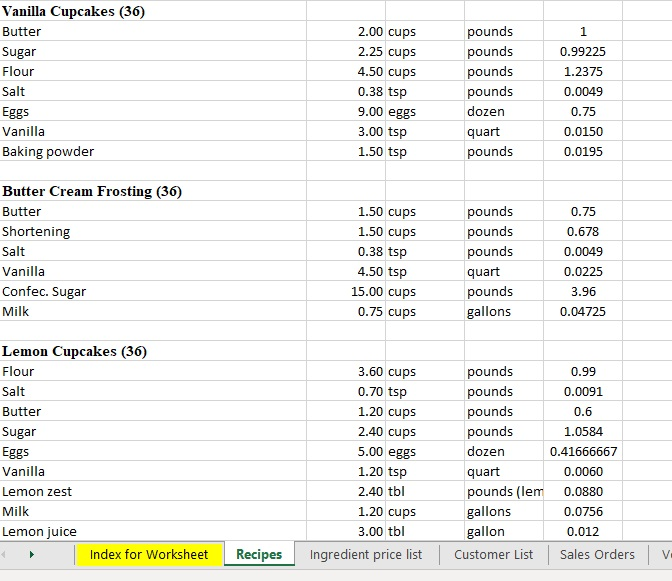Click the next sheet navigation arrow
The width and height of the screenshot is (672, 581).
tap(31, 554)
